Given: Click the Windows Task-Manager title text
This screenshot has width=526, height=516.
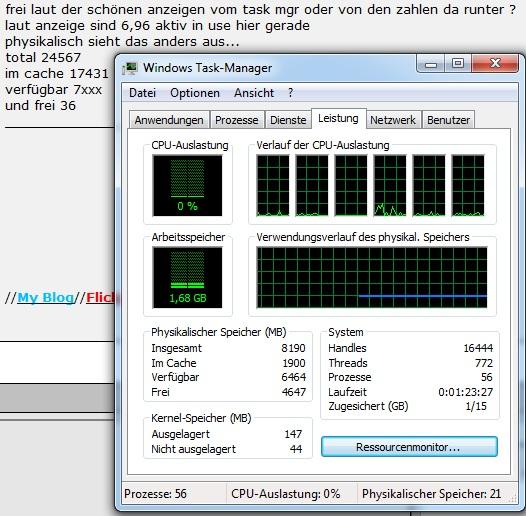Looking at the screenshot, I should [208, 68].
